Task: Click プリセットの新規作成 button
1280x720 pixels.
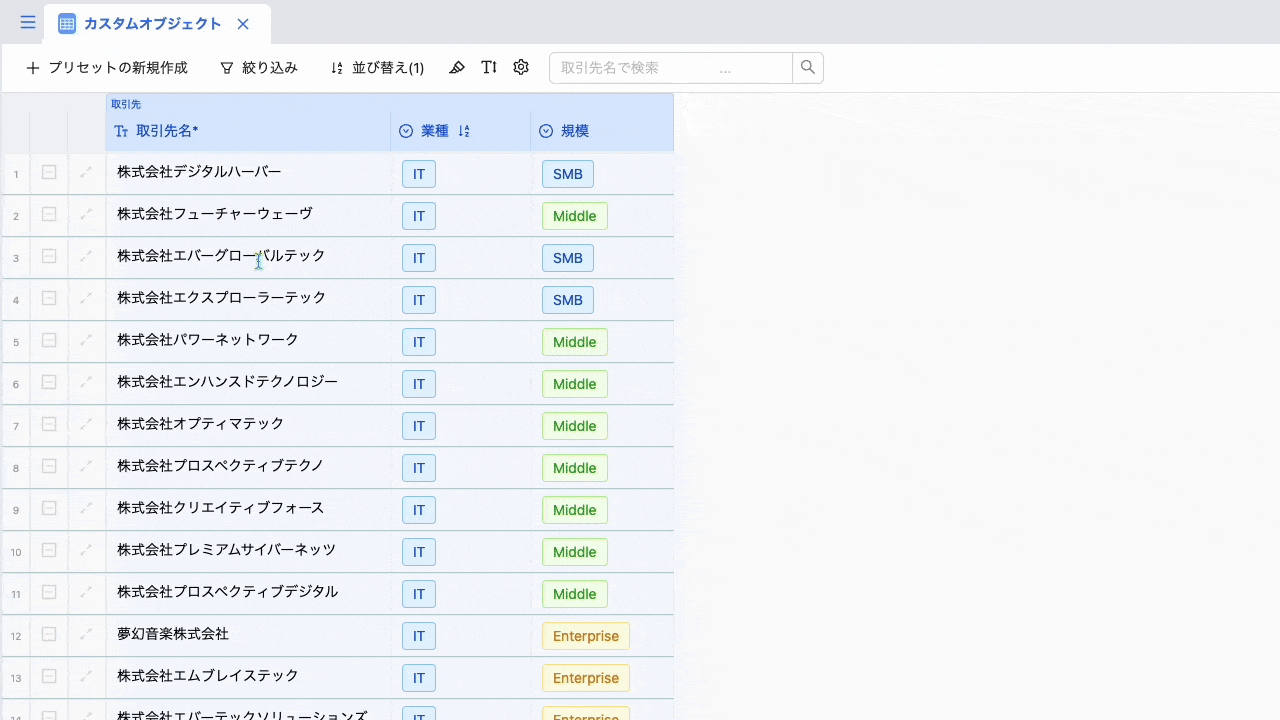Action: pyautogui.click(x=107, y=68)
